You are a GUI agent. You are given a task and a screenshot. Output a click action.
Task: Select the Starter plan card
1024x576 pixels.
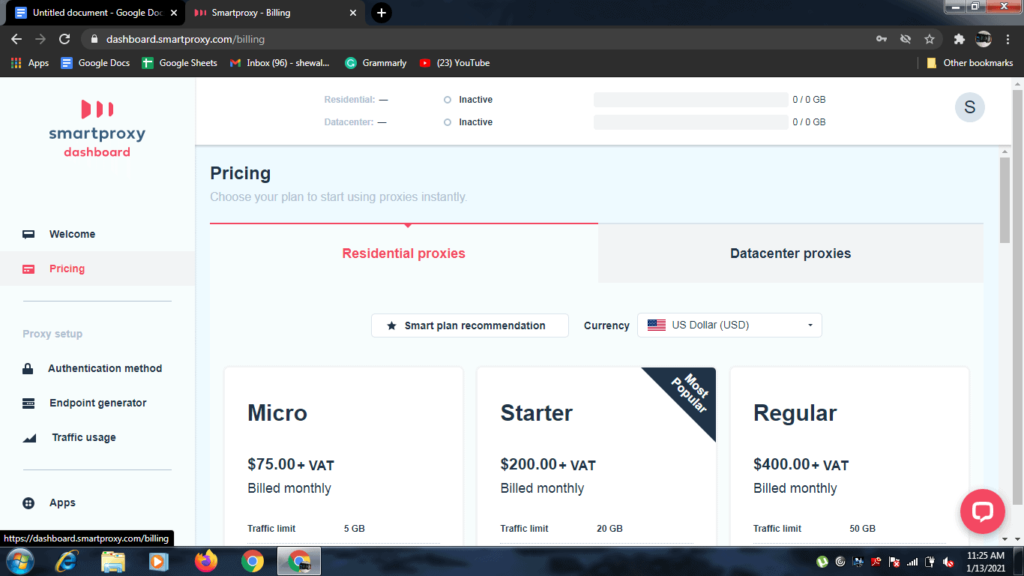596,456
